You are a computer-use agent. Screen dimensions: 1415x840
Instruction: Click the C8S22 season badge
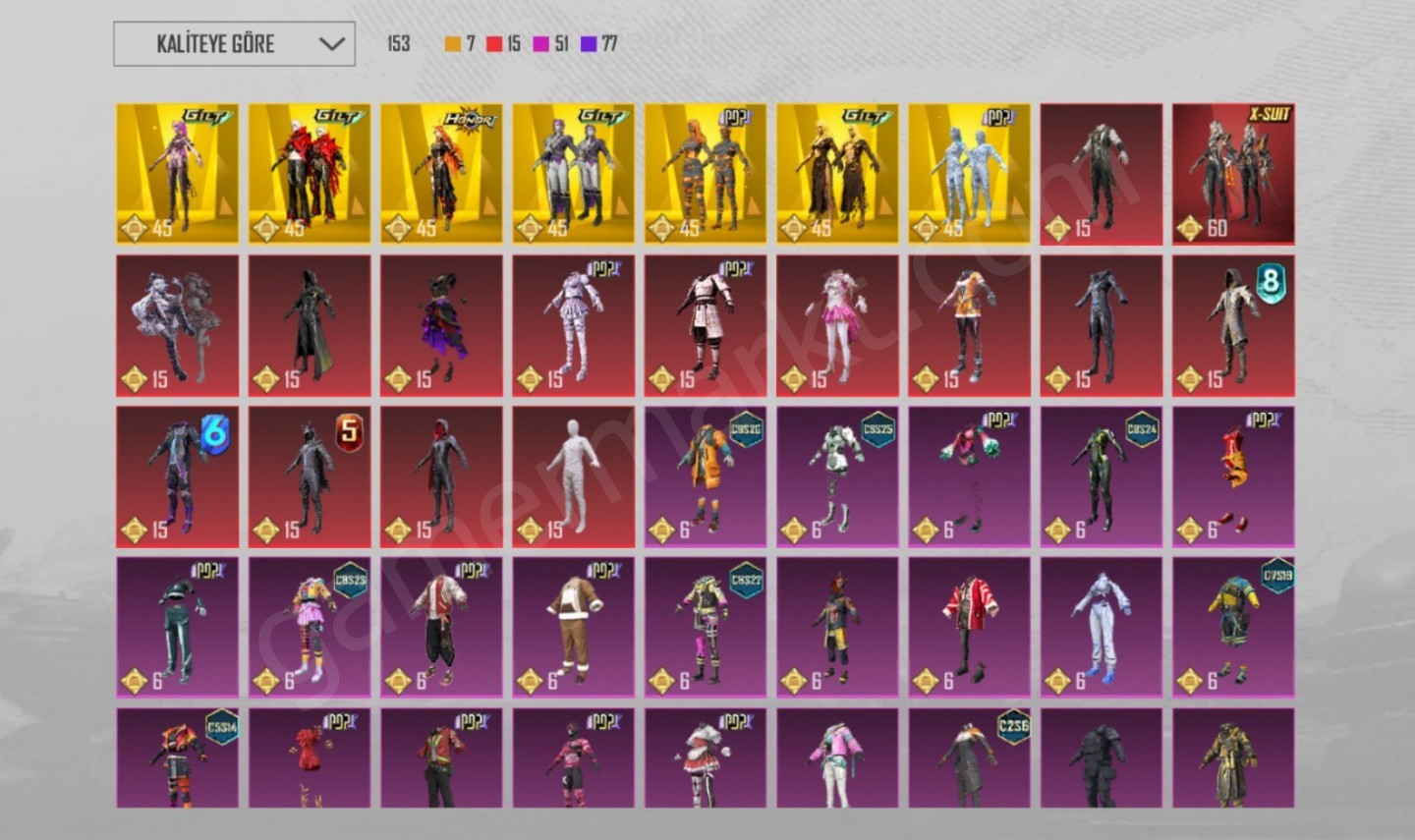coord(746,581)
